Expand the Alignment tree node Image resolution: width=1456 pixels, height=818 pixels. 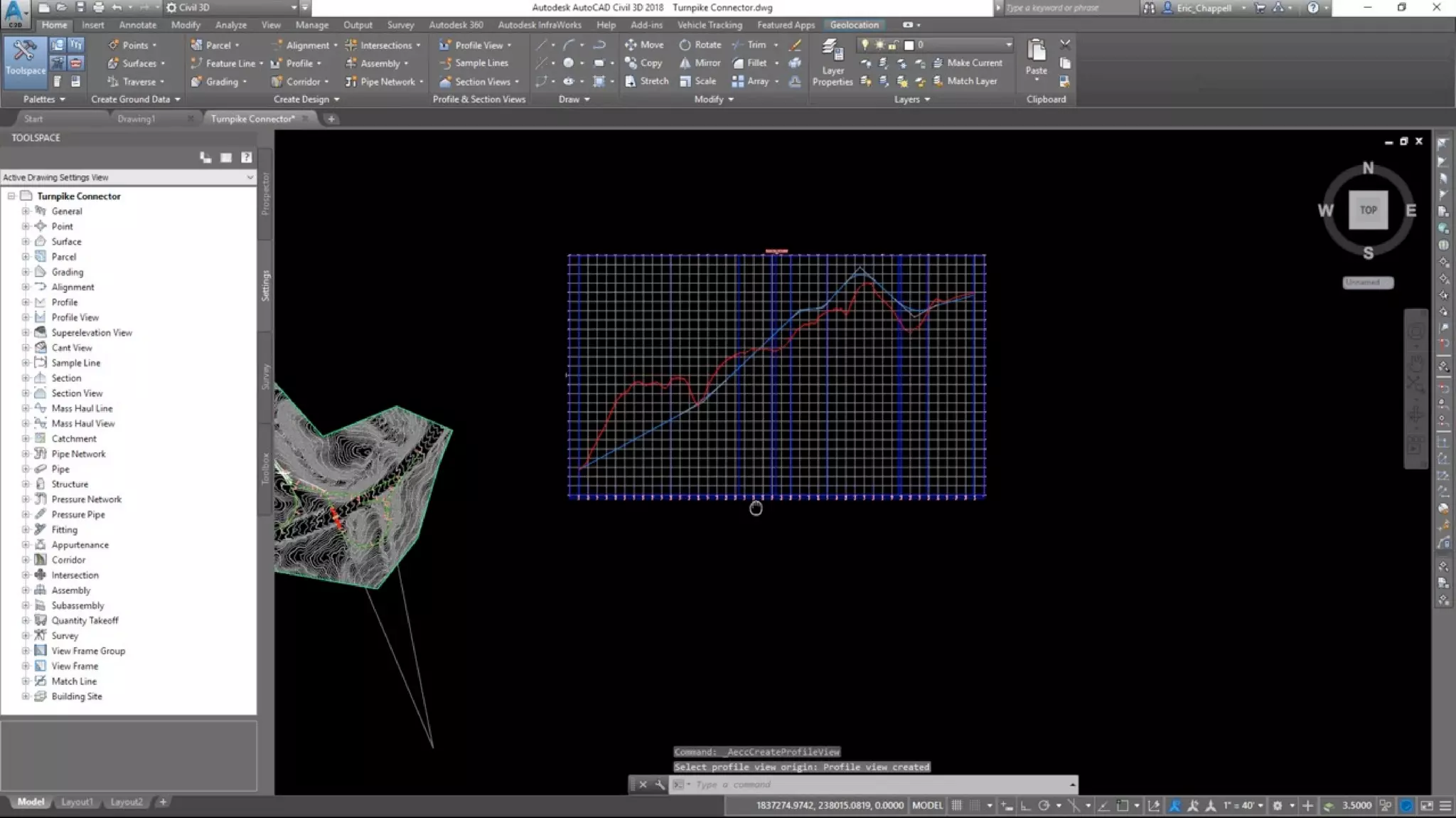coord(26,287)
